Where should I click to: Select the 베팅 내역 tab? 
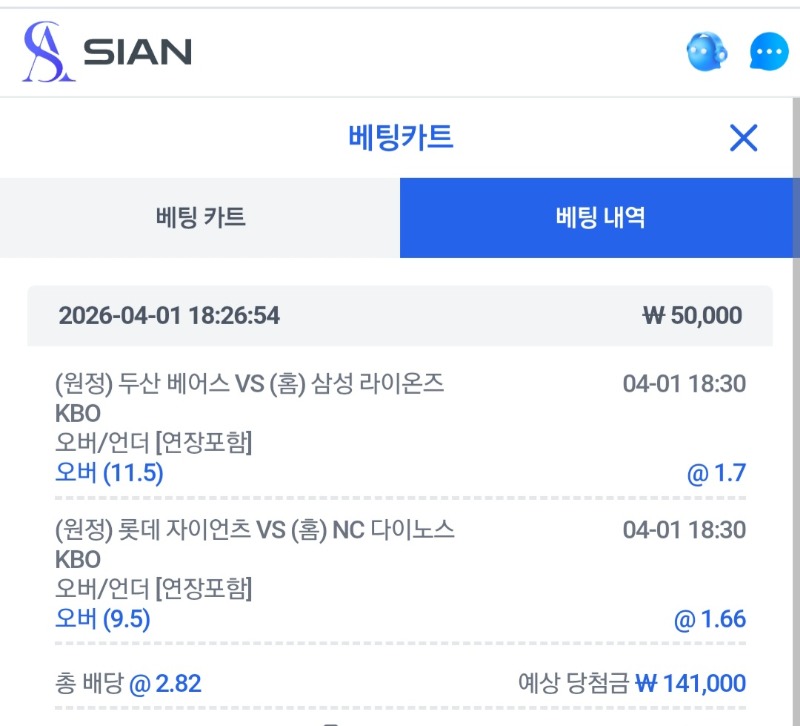[x=600, y=217]
